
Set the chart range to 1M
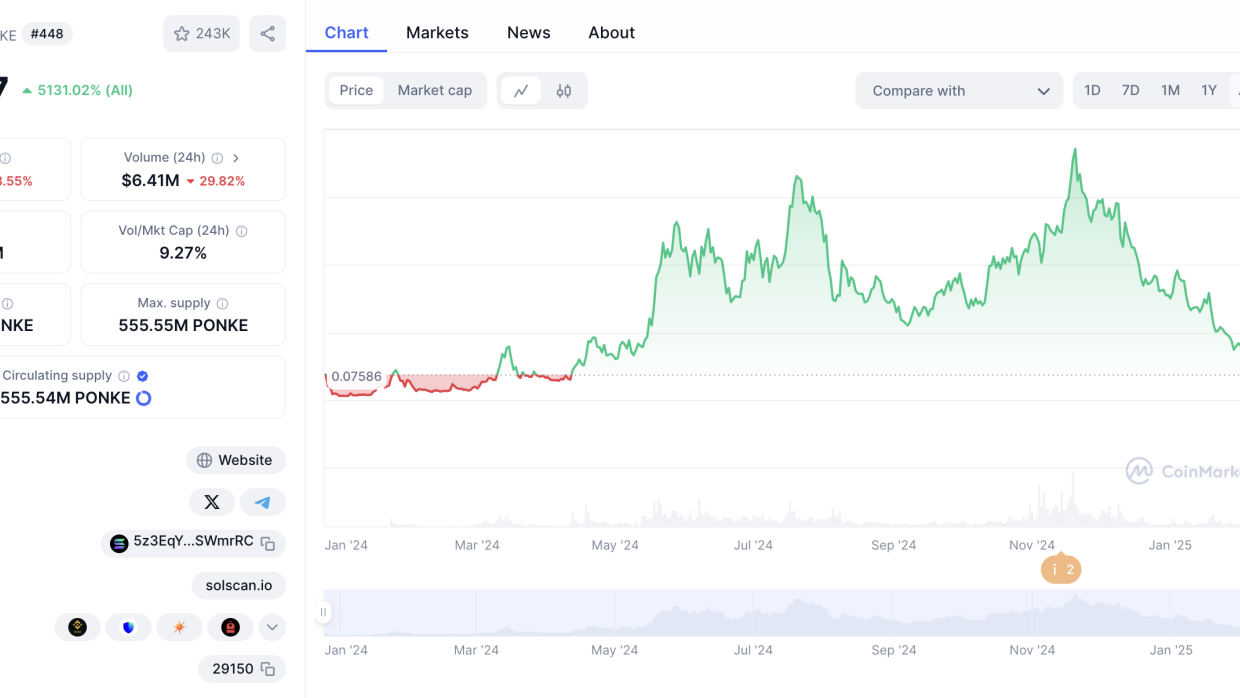point(1170,90)
